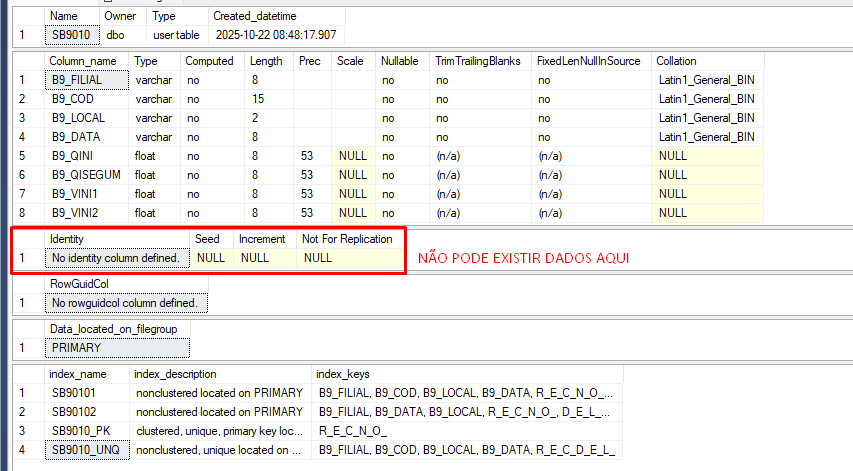Viewport: 853px width, 471px height.
Task: Click the Length value 15 for B9_COD
Action: (269, 99)
